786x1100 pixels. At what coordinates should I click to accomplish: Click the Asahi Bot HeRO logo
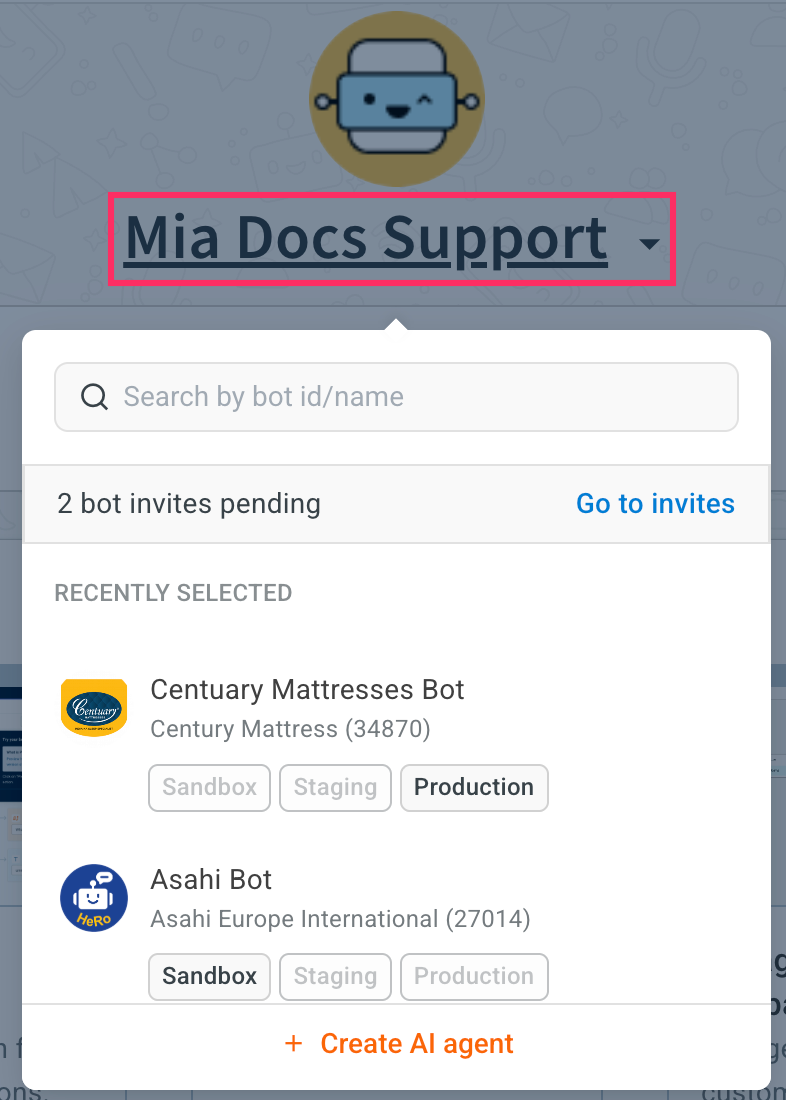coord(94,898)
